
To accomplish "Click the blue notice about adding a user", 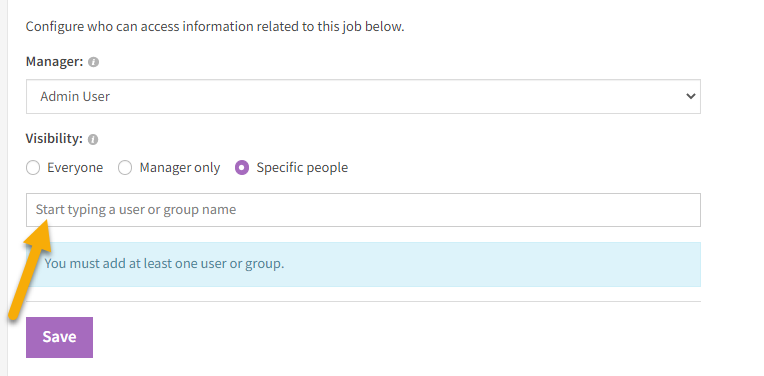I will coord(363,264).
